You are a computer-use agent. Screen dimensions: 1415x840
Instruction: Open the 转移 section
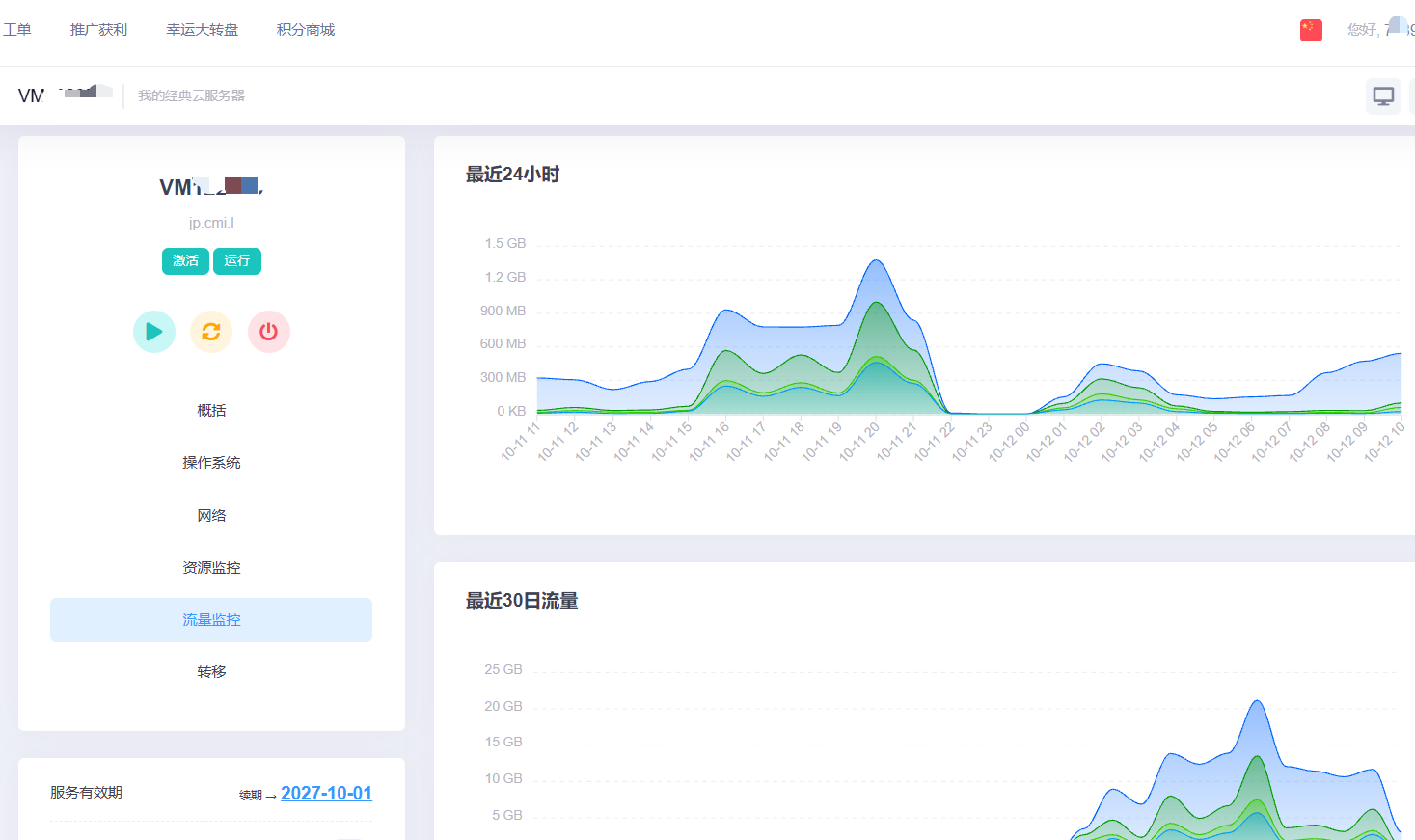211,672
